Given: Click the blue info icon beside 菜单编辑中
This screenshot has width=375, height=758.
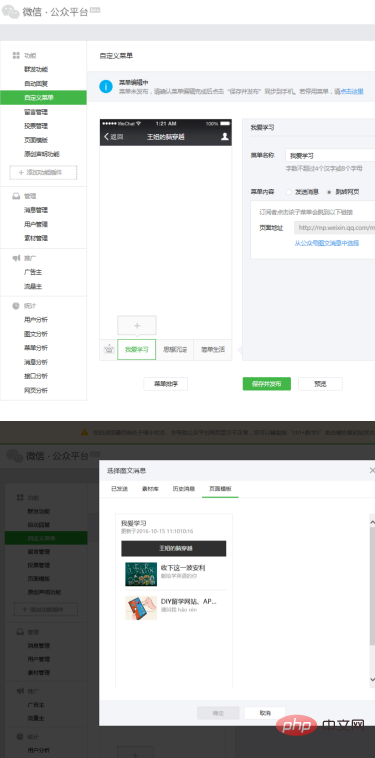Looking at the screenshot, I should pyautogui.click(x=106, y=87).
